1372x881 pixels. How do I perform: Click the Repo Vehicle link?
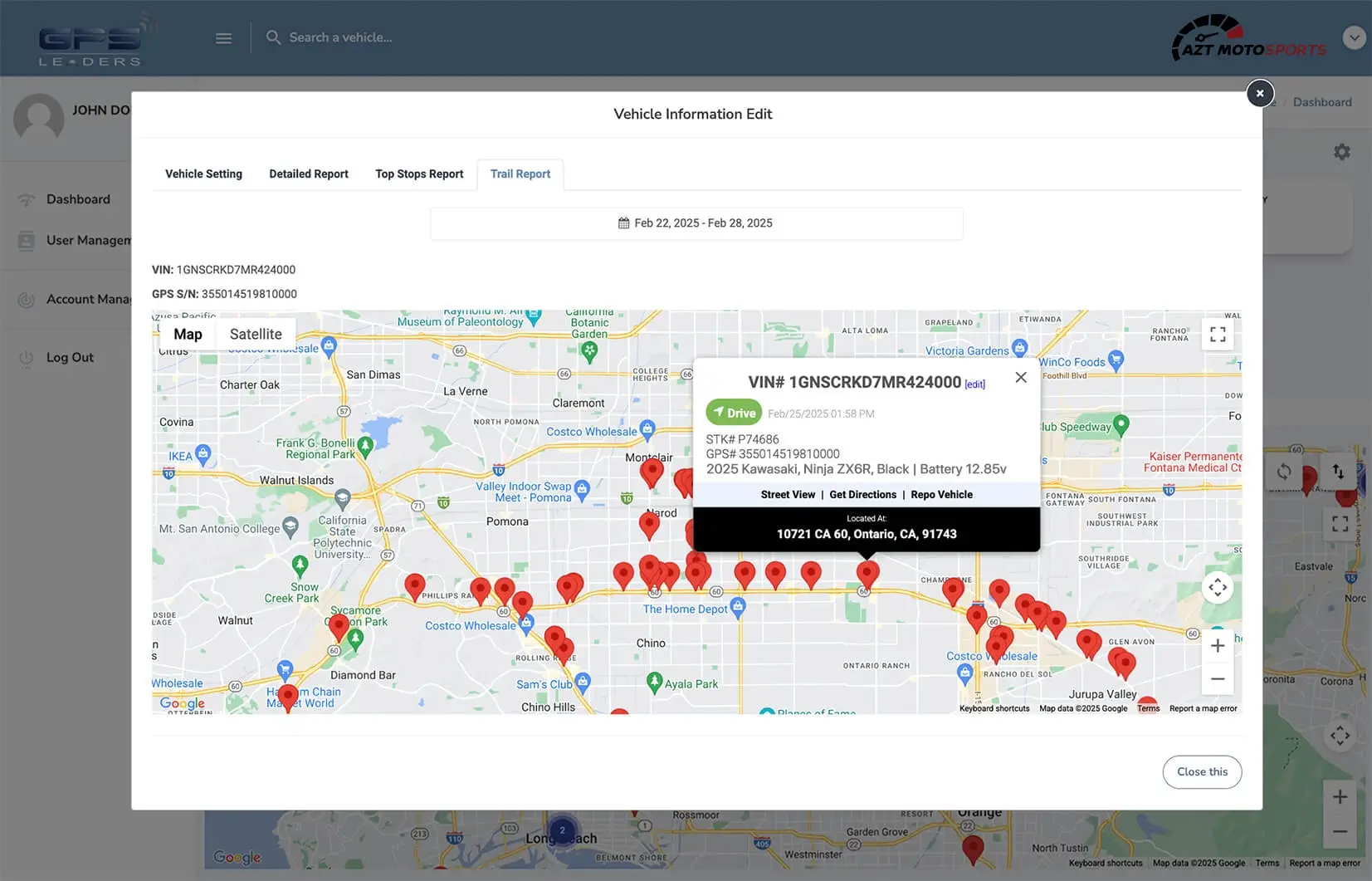pos(941,495)
